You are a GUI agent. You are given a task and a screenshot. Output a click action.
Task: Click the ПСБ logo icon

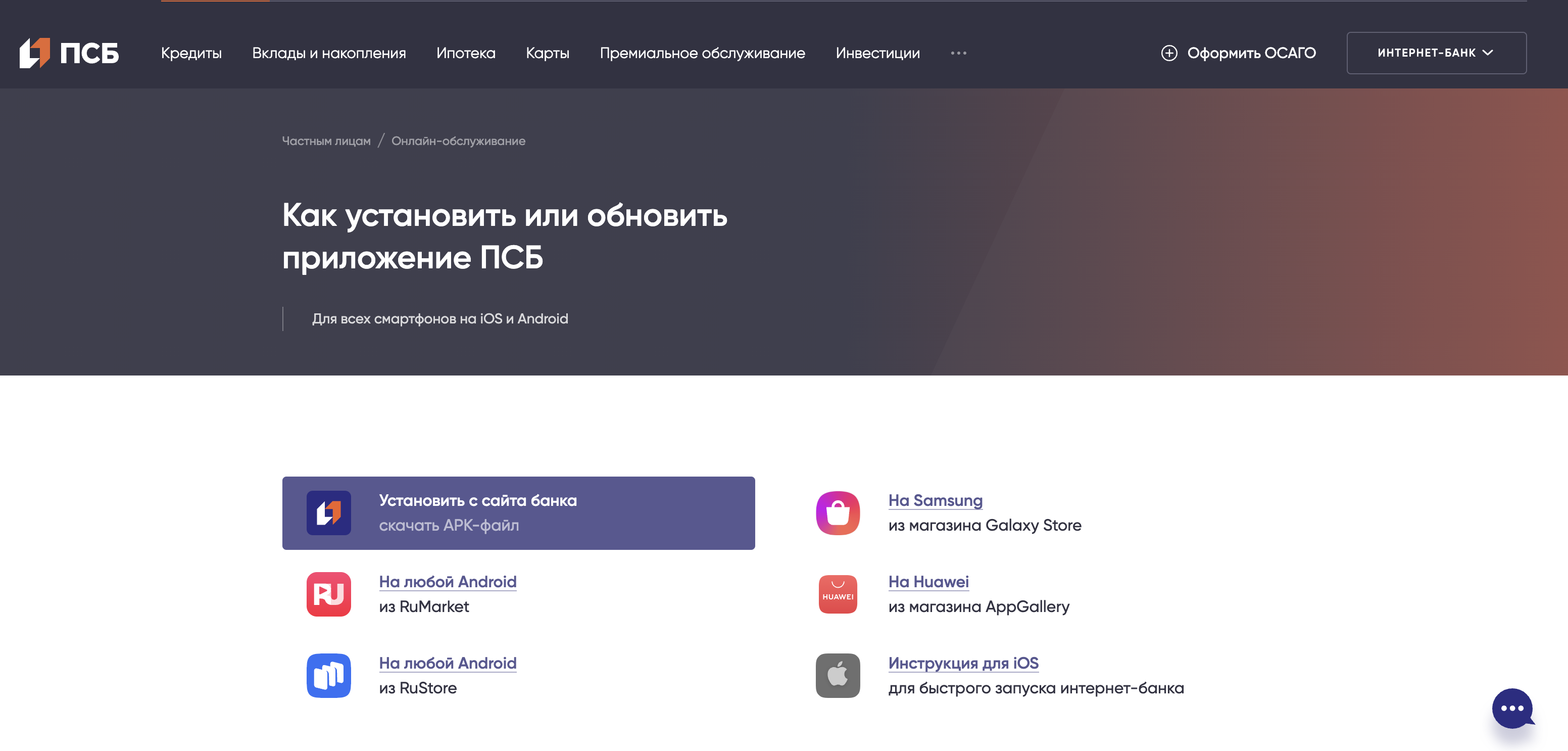pos(35,53)
